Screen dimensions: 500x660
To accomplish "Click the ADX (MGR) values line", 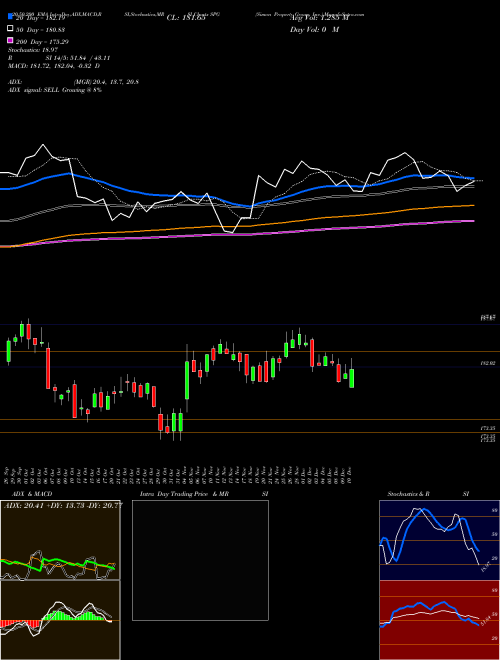I will [73, 82].
